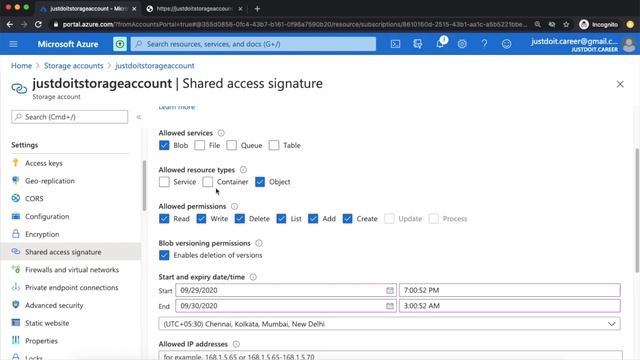640x360 pixels.
Task: Uncheck the Blob service checkbox
Action: click(x=164, y=145)
